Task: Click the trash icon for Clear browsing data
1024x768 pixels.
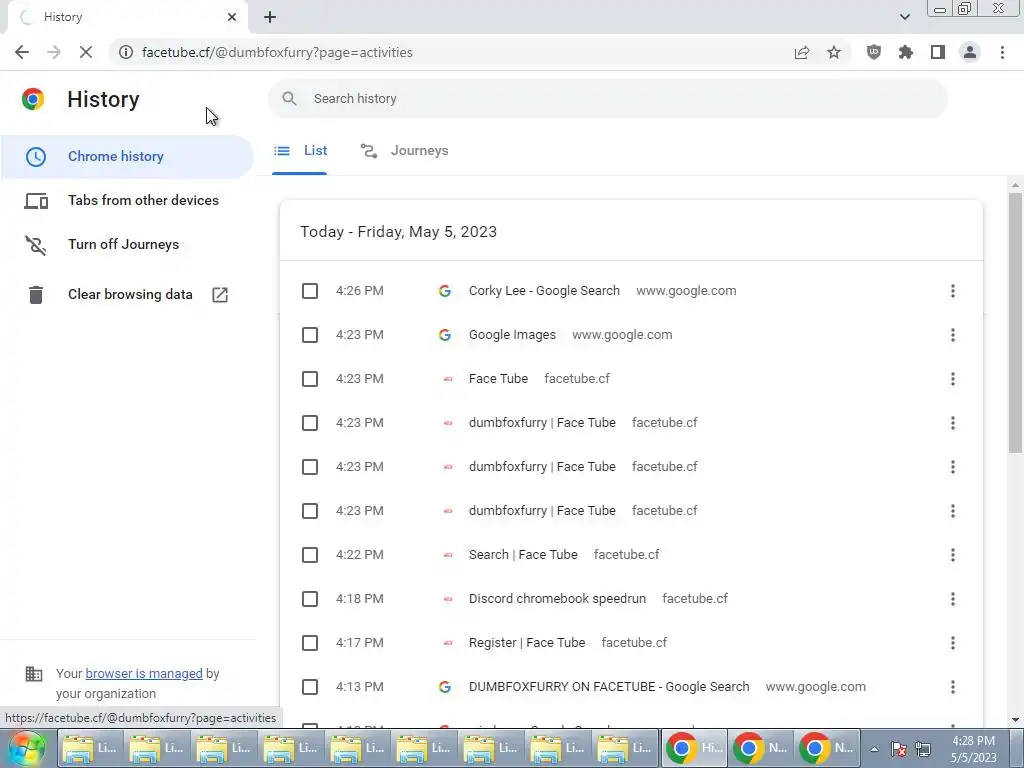Action: pos(36,295)
